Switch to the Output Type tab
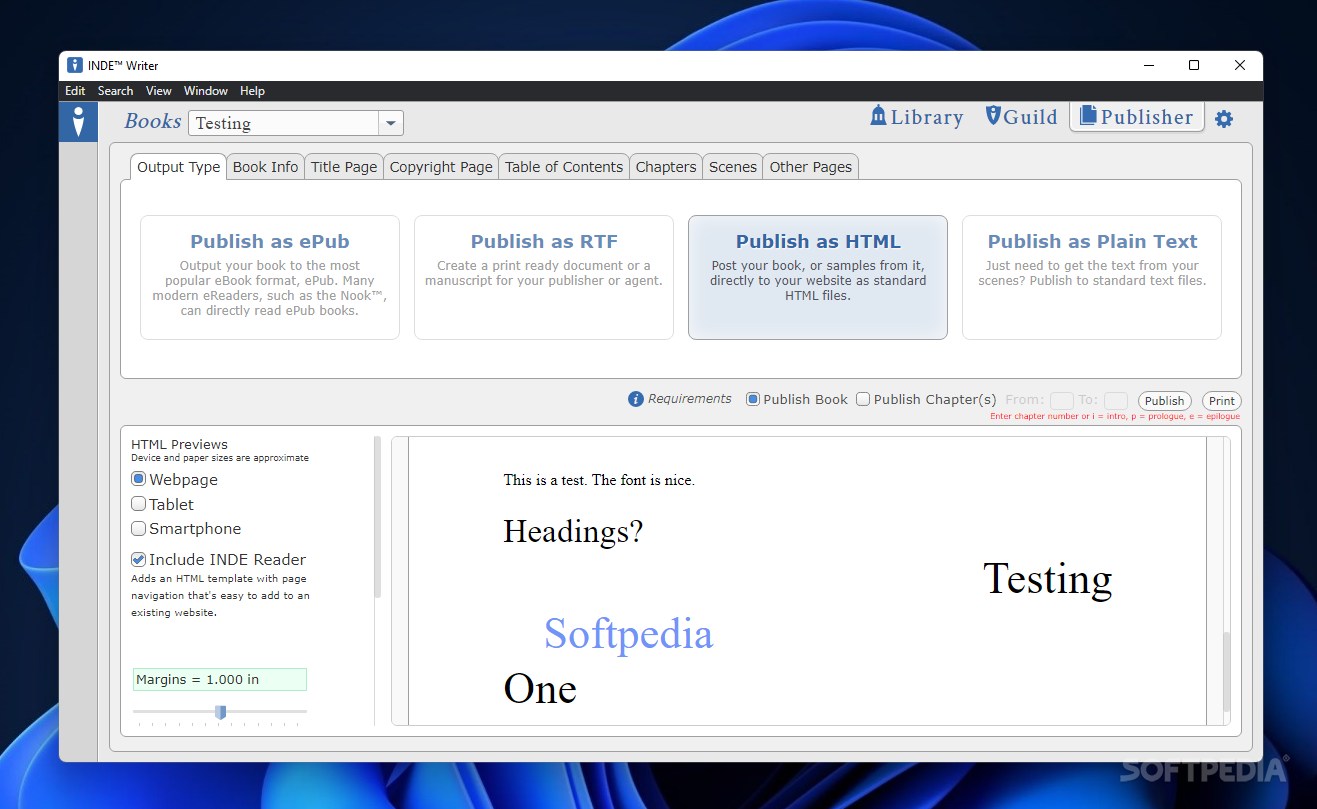This screenshot has height=809, width=1317. [178, 167]
